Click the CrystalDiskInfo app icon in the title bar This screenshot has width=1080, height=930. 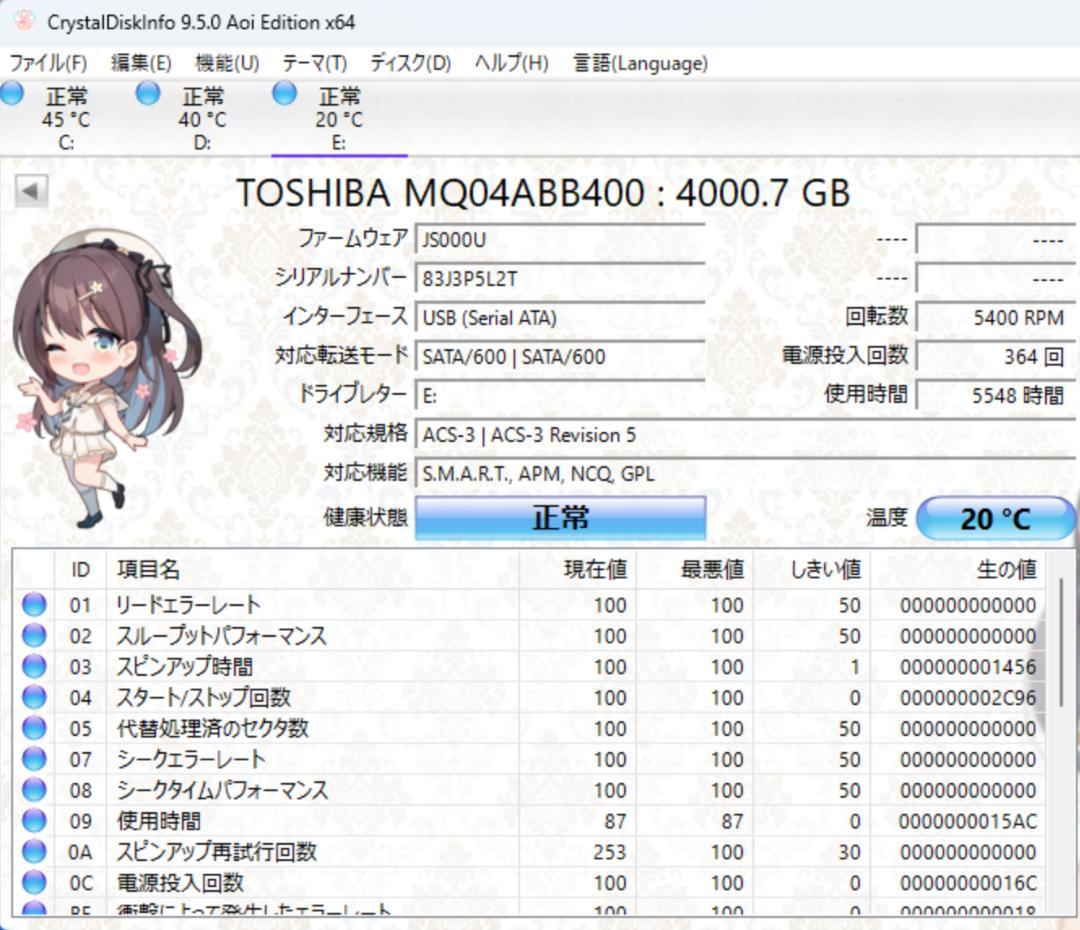(x=23, y=21)
